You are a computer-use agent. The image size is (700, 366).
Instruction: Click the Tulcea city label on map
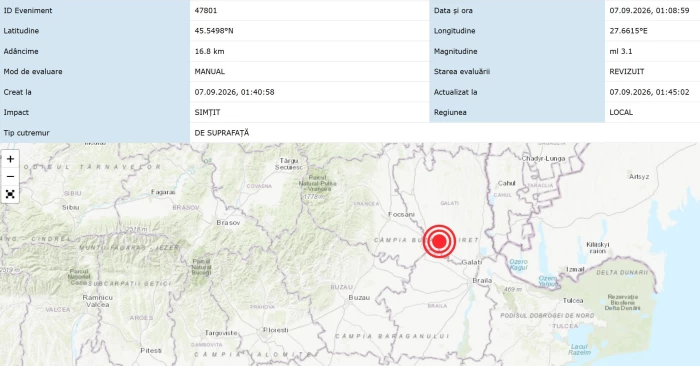pyautogui.click(x=573, y=300)
